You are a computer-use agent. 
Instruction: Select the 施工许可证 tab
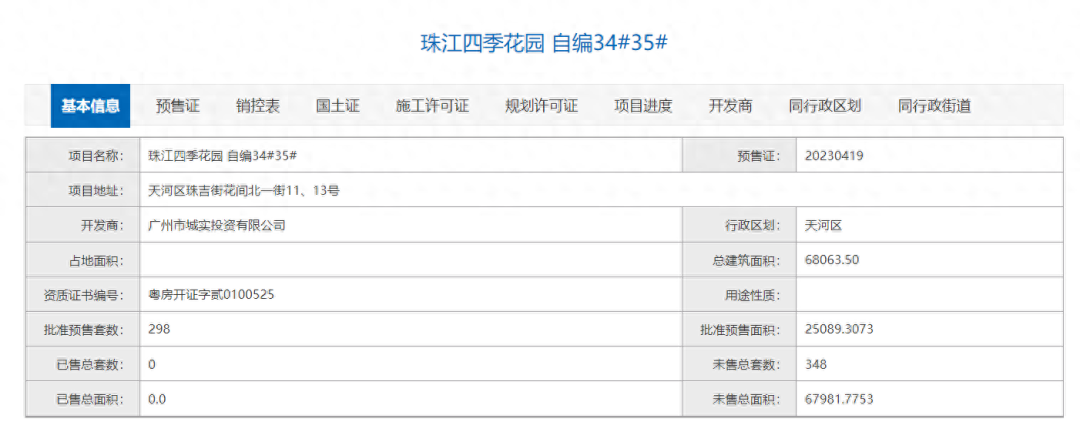coord(432,106)
